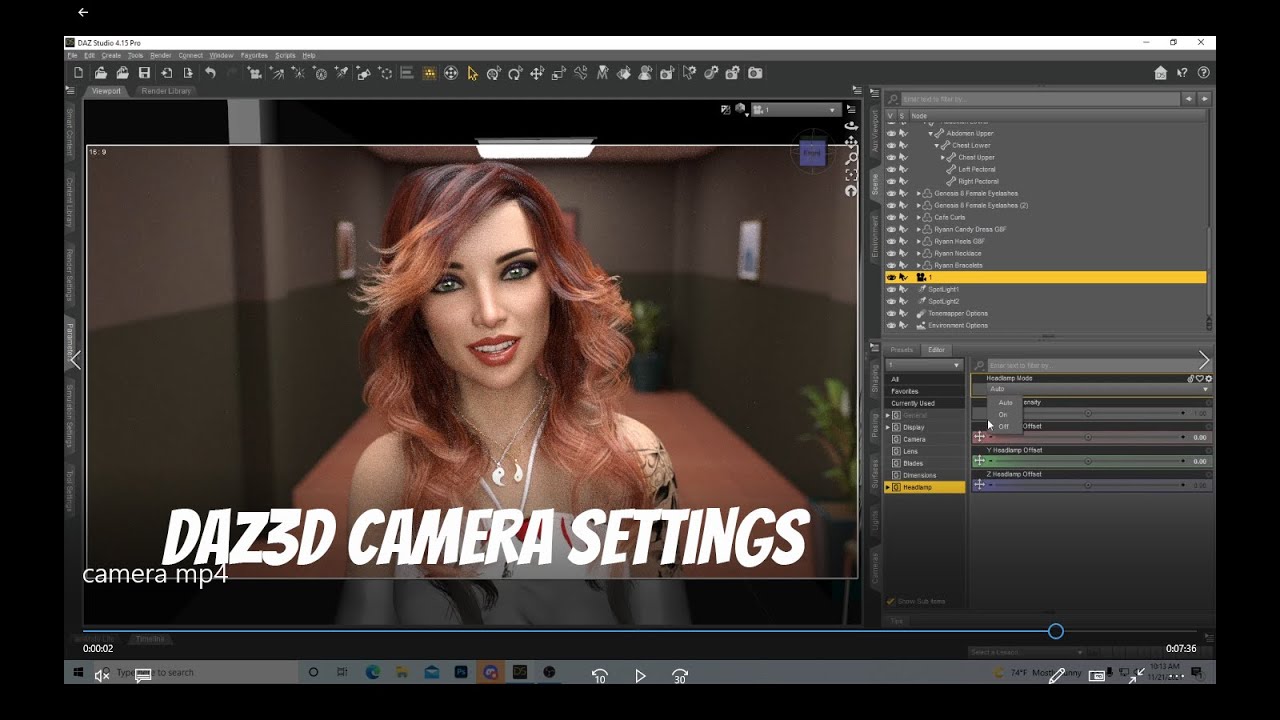The image size is (1280, 720).
Task: Click the view cube in the viewport
Action: tap(812, 153)
